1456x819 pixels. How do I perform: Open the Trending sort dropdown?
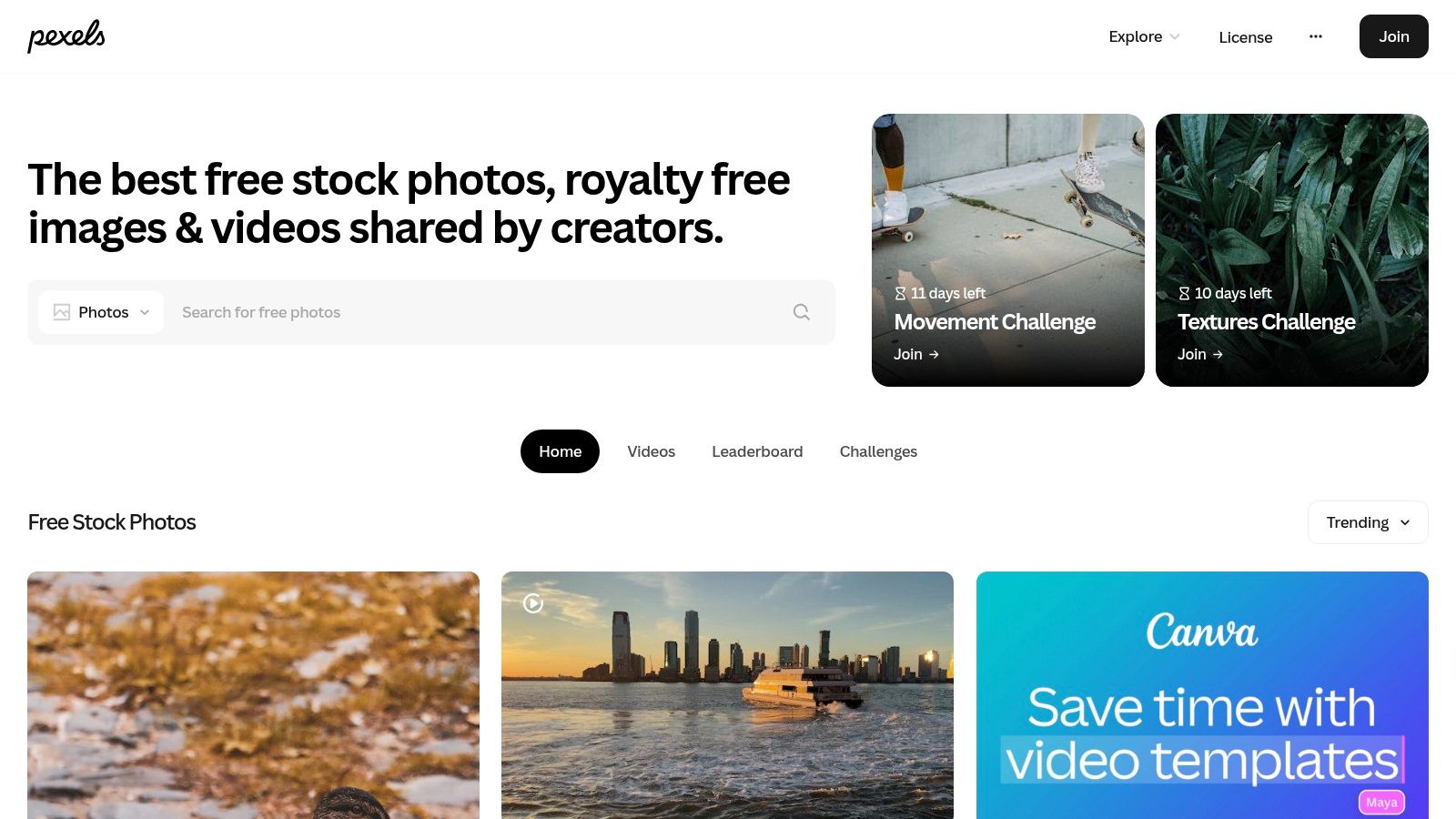tap(1368, 522)
